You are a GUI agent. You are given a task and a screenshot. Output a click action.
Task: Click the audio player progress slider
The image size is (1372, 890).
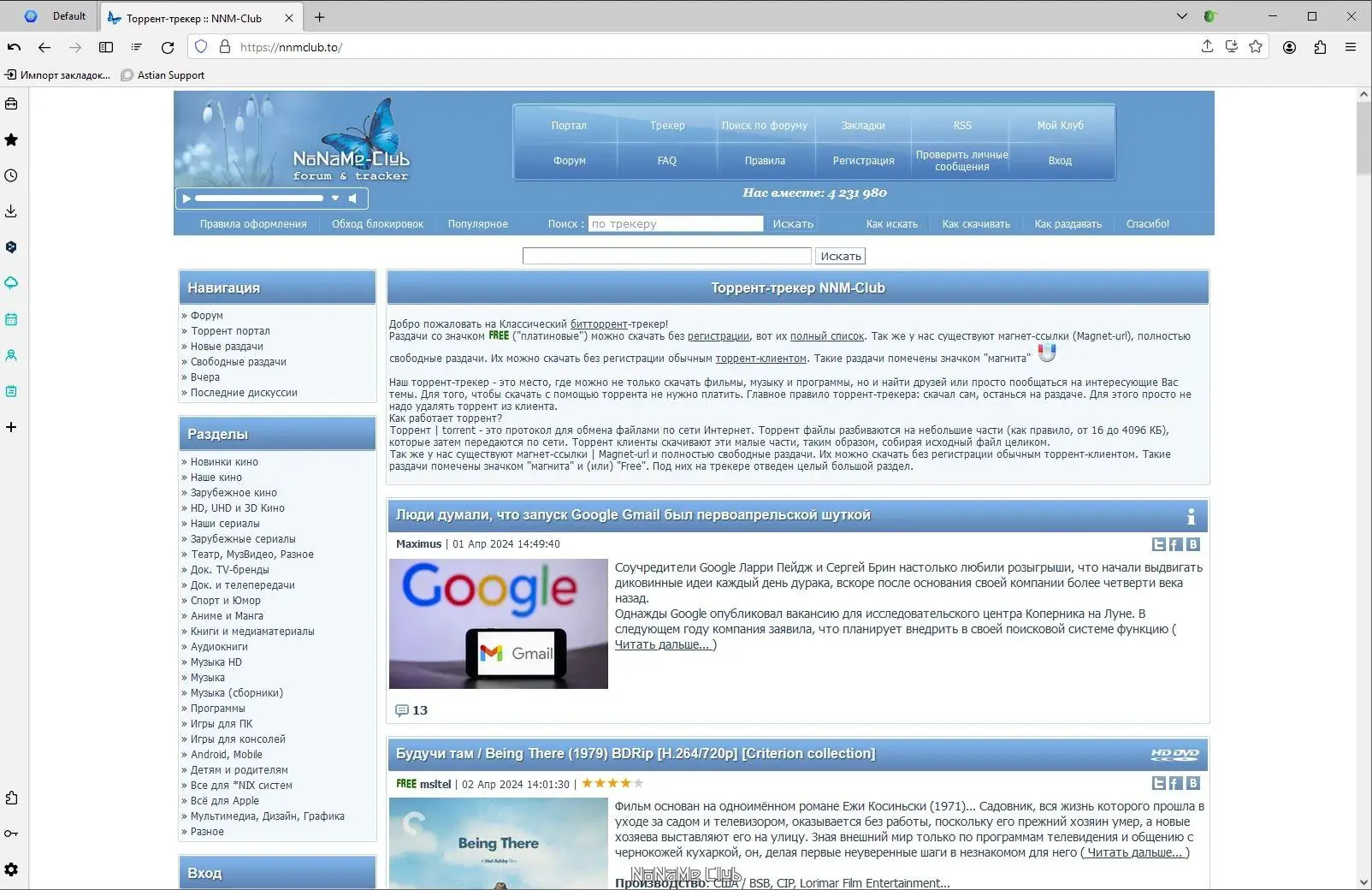click(259, 199)
